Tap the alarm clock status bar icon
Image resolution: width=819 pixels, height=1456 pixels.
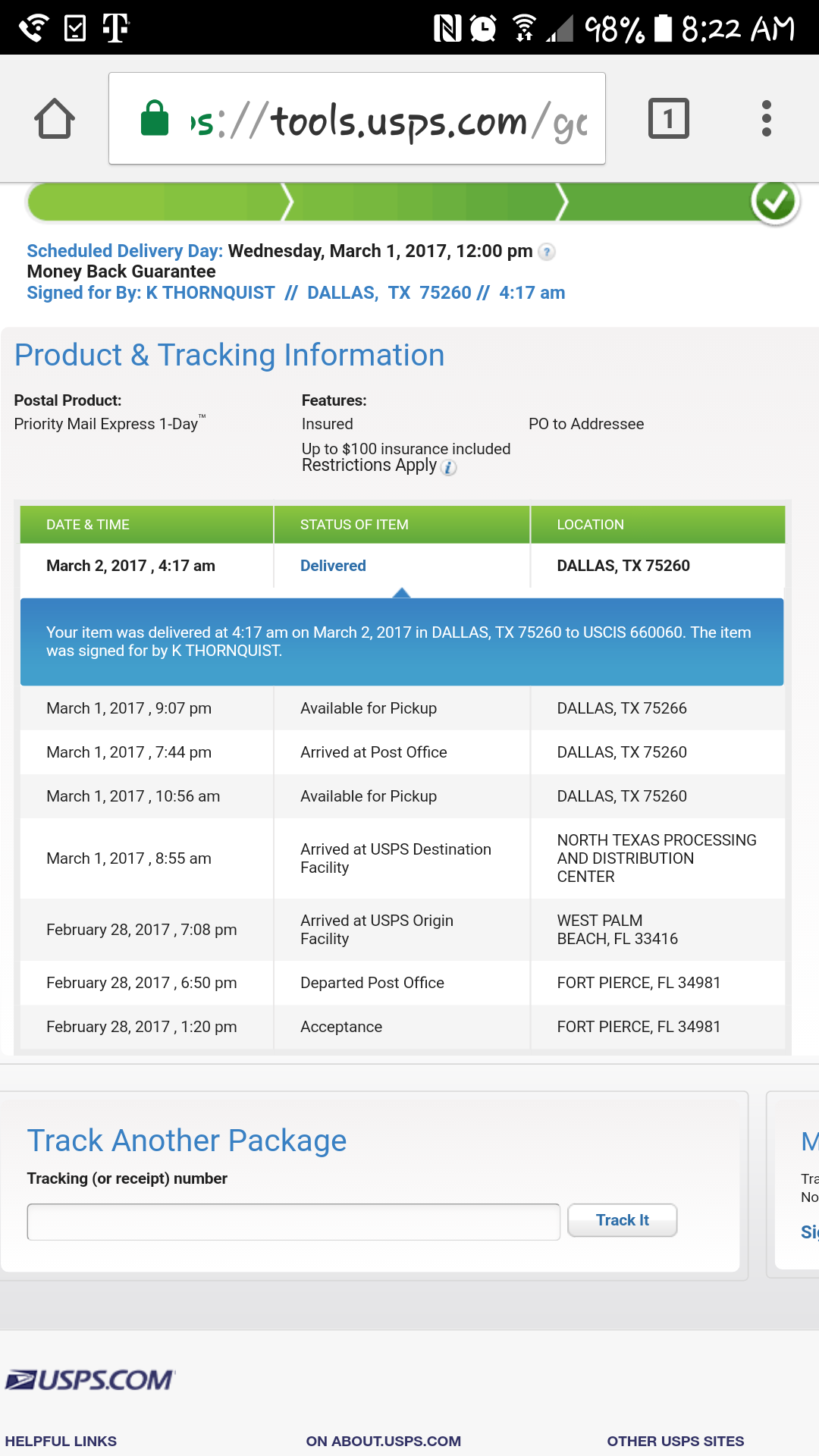tap(483, 29)
